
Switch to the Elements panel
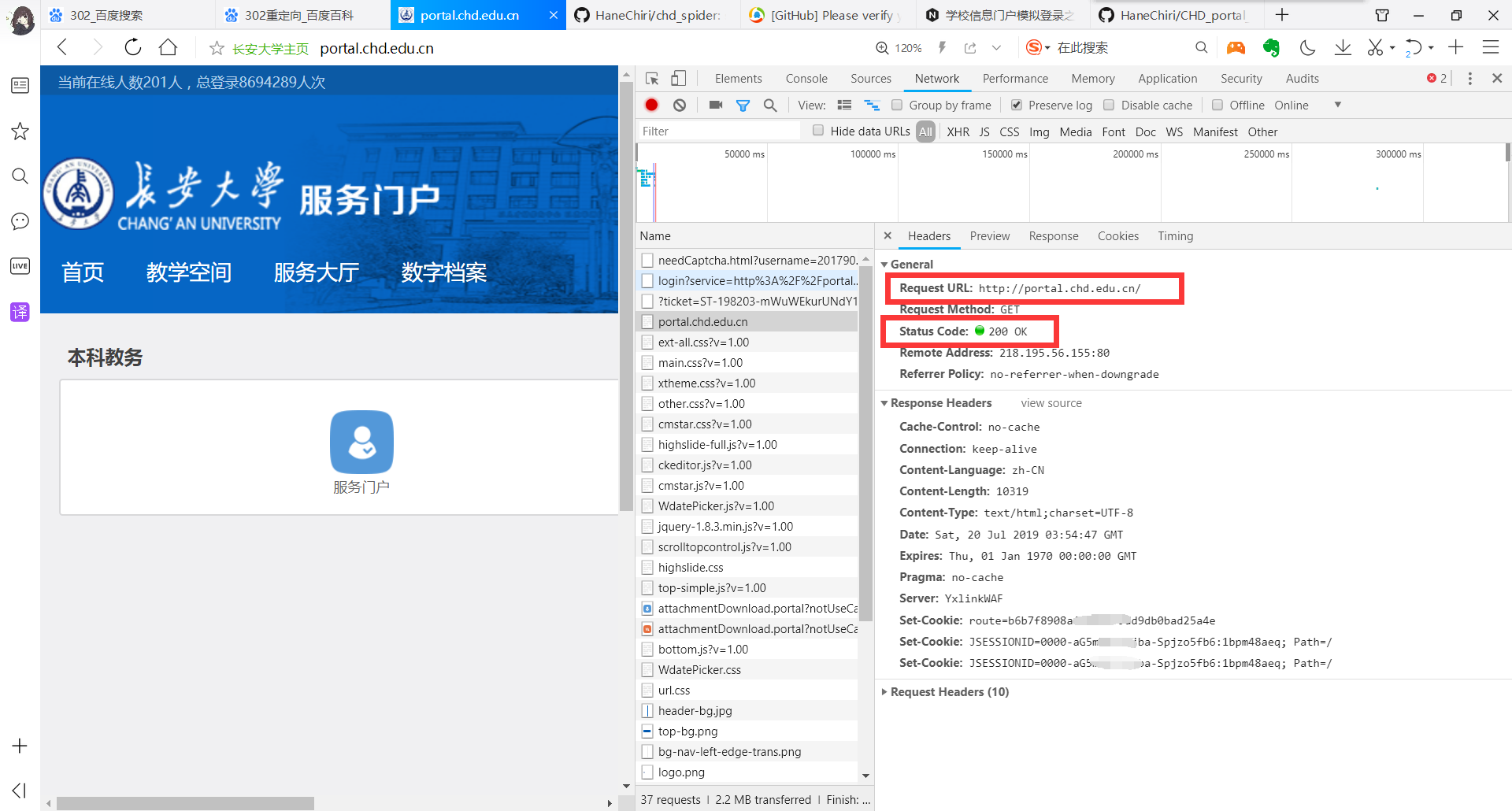738,79
